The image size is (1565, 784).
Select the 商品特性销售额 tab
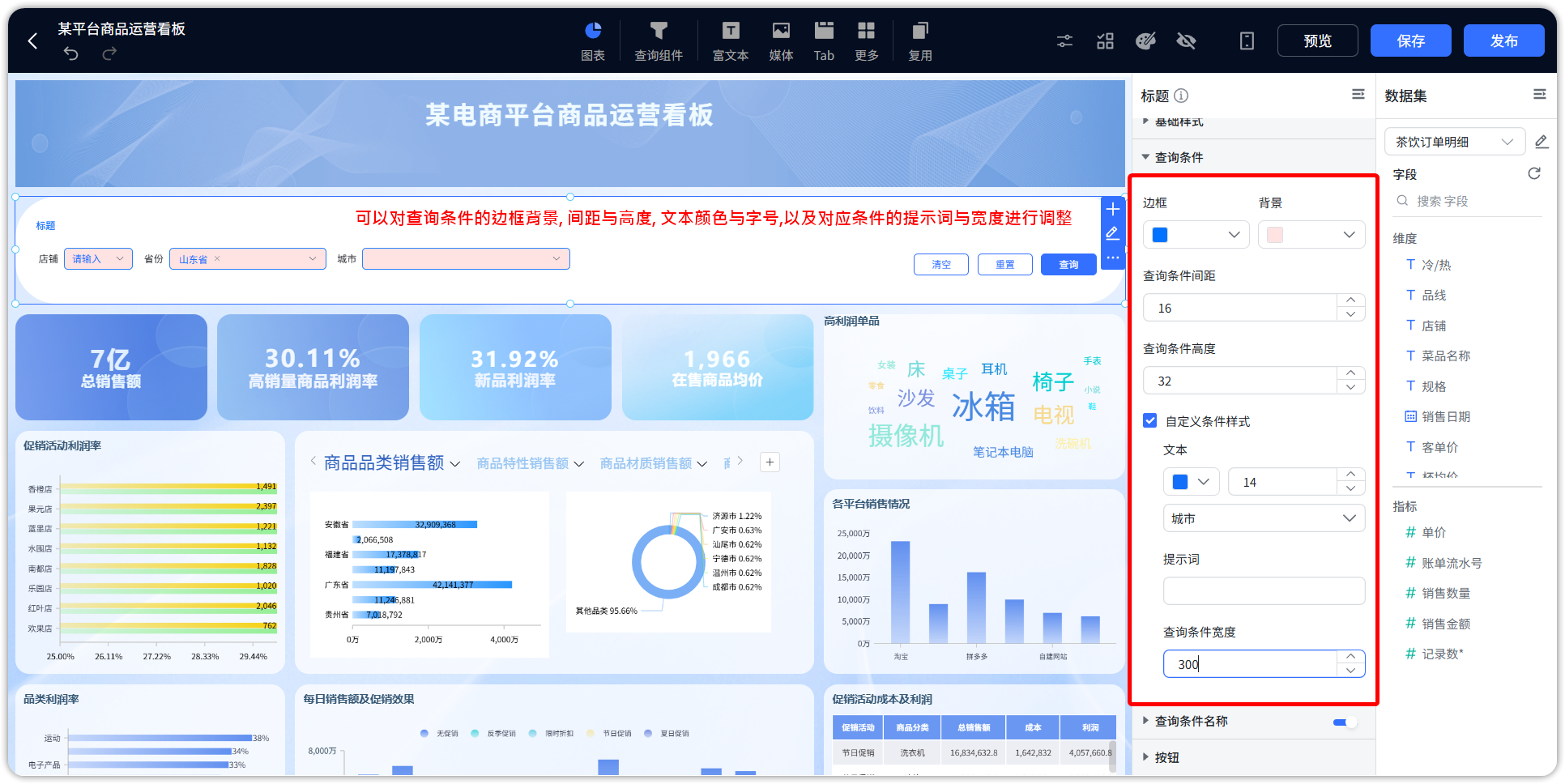522,463
